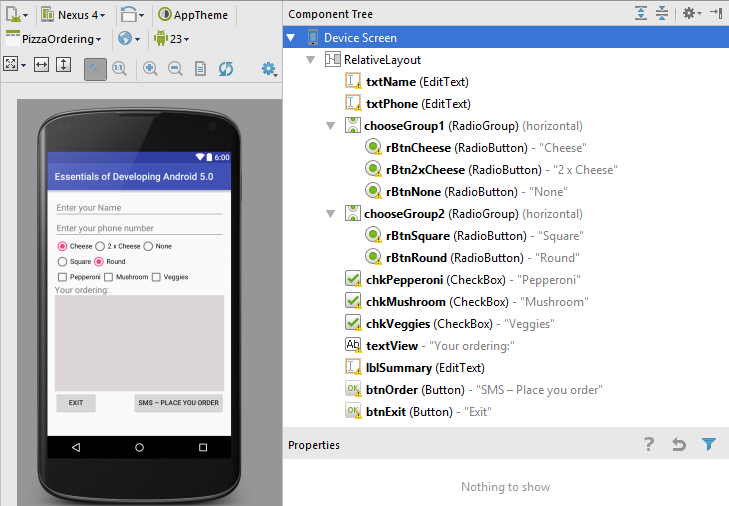Click the Properties help question mark icon

649,444
